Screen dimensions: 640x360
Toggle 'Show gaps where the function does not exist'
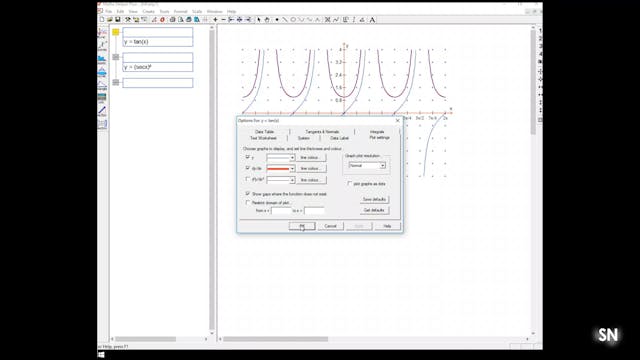coord(247,193)
